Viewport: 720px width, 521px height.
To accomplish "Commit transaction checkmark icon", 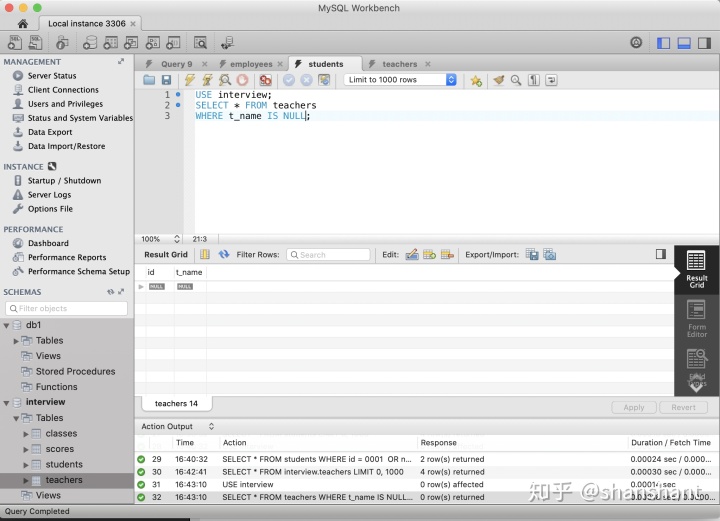I will [x=289, y=80].
